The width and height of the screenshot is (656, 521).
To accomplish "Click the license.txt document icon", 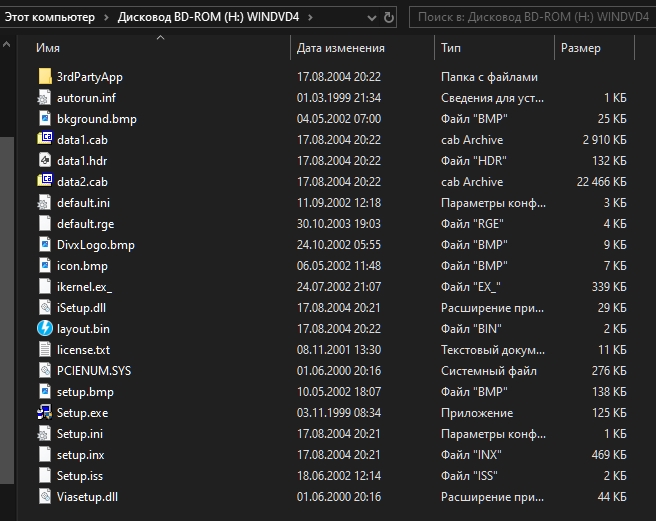I will click(45, 349).
